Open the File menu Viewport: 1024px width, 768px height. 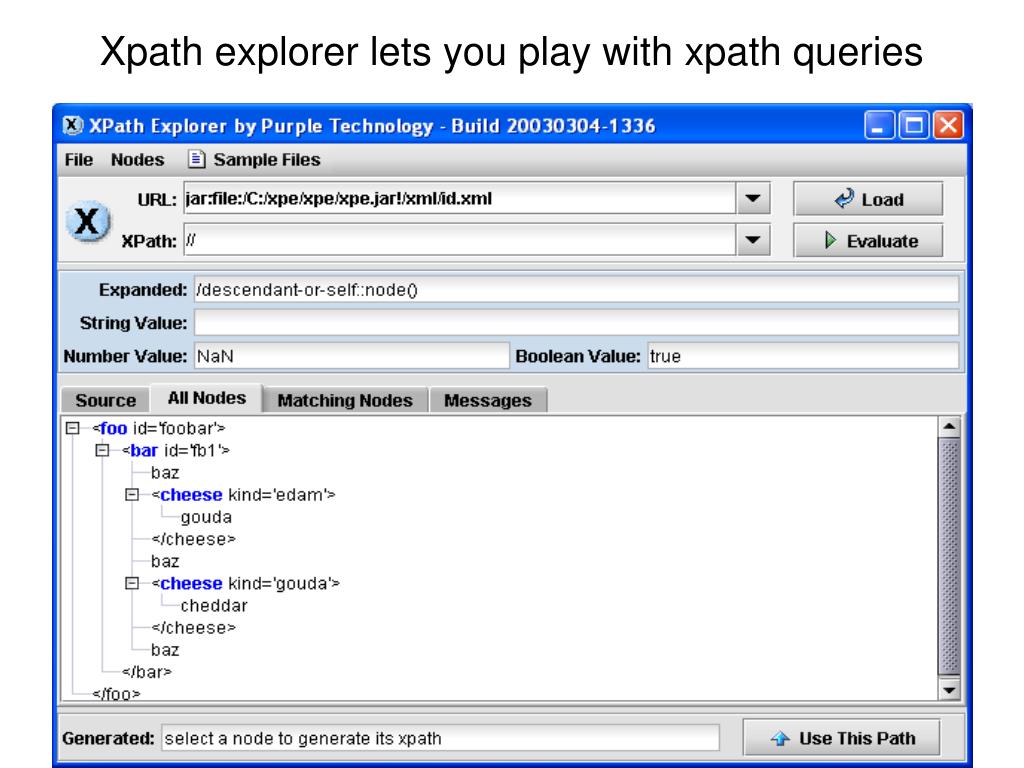click(x=79, y=159)
